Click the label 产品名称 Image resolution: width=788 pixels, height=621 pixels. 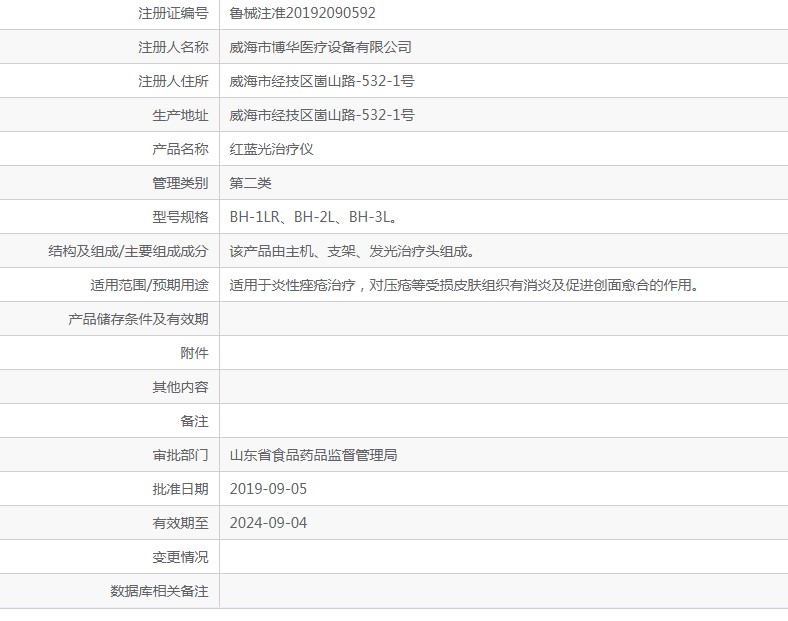coord(180,149)
